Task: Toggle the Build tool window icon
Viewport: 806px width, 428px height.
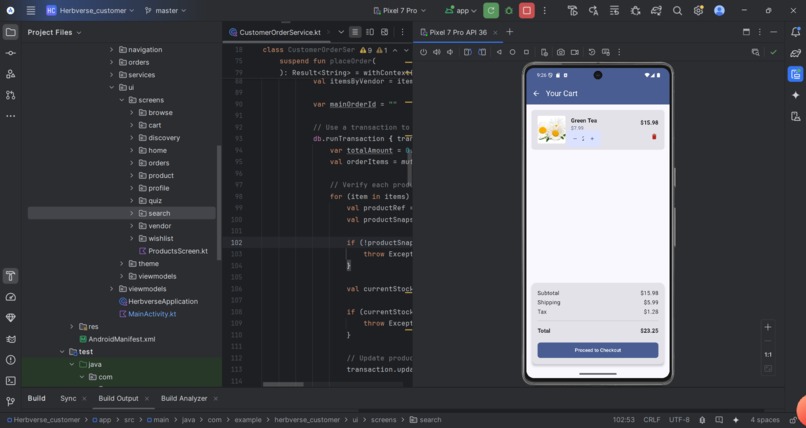Action: [10, 276]
